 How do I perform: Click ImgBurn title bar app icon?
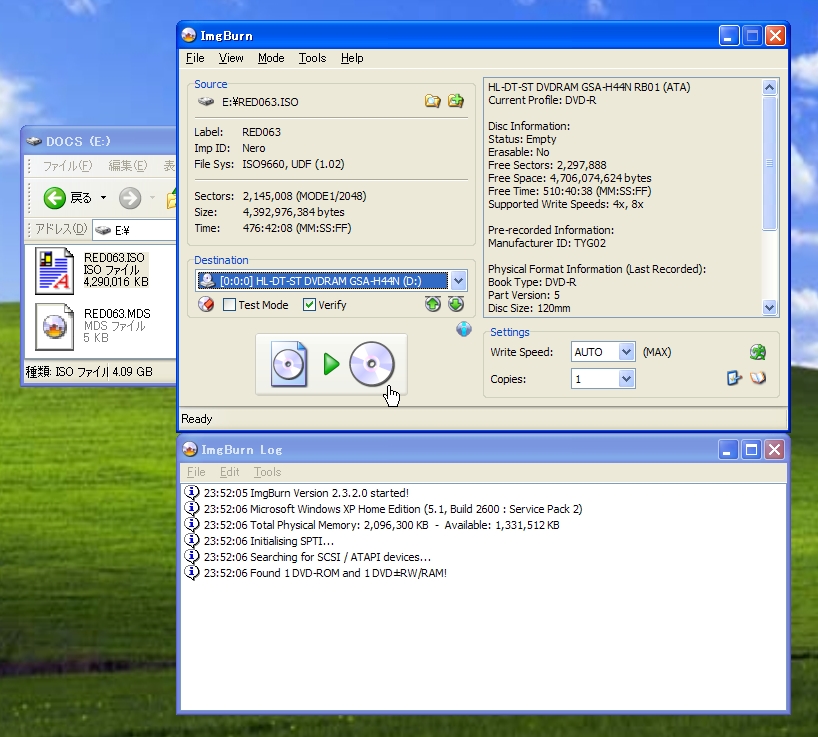click(189, 35)
